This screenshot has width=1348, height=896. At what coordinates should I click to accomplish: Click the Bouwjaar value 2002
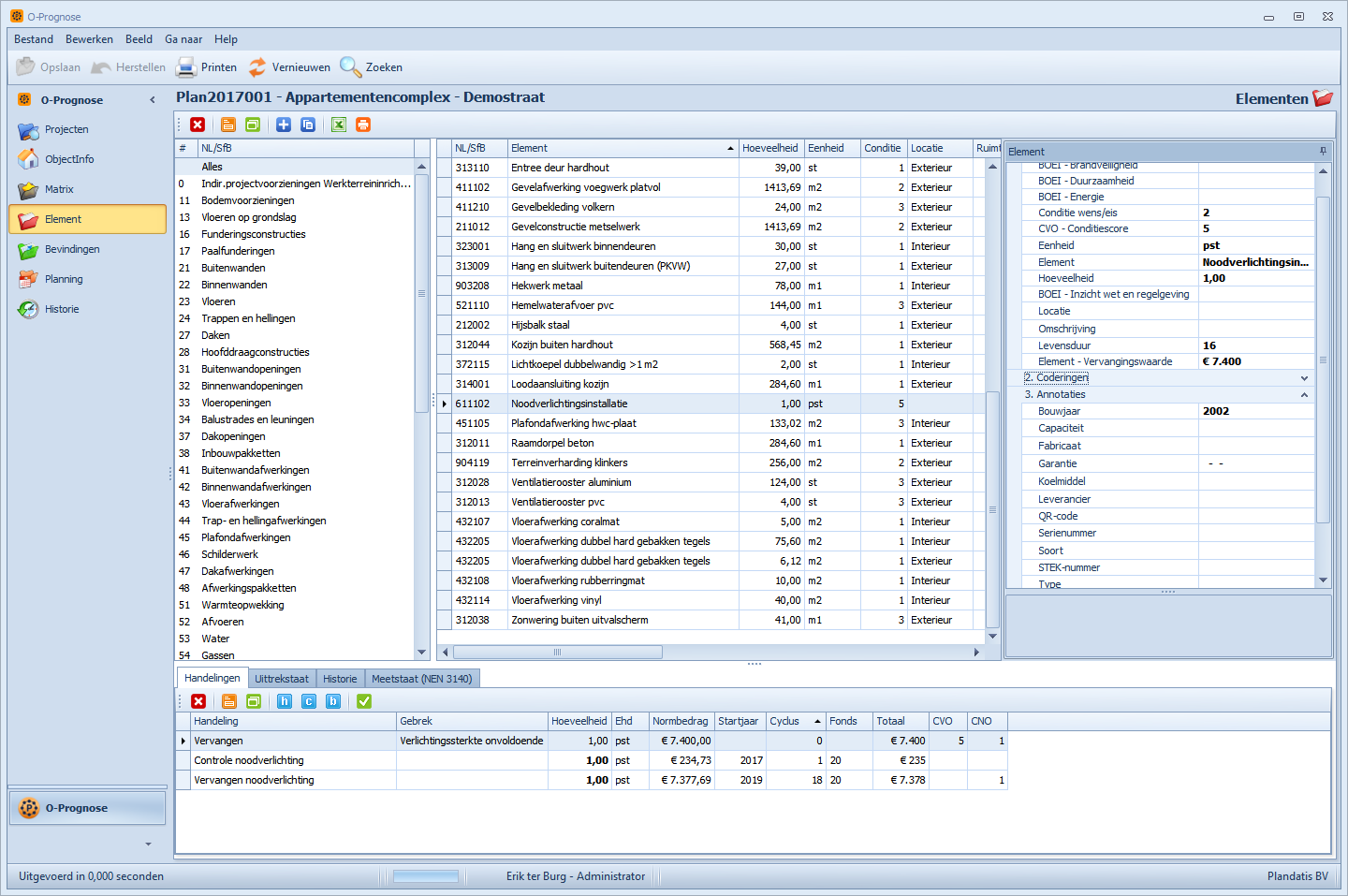point(1257,411)
